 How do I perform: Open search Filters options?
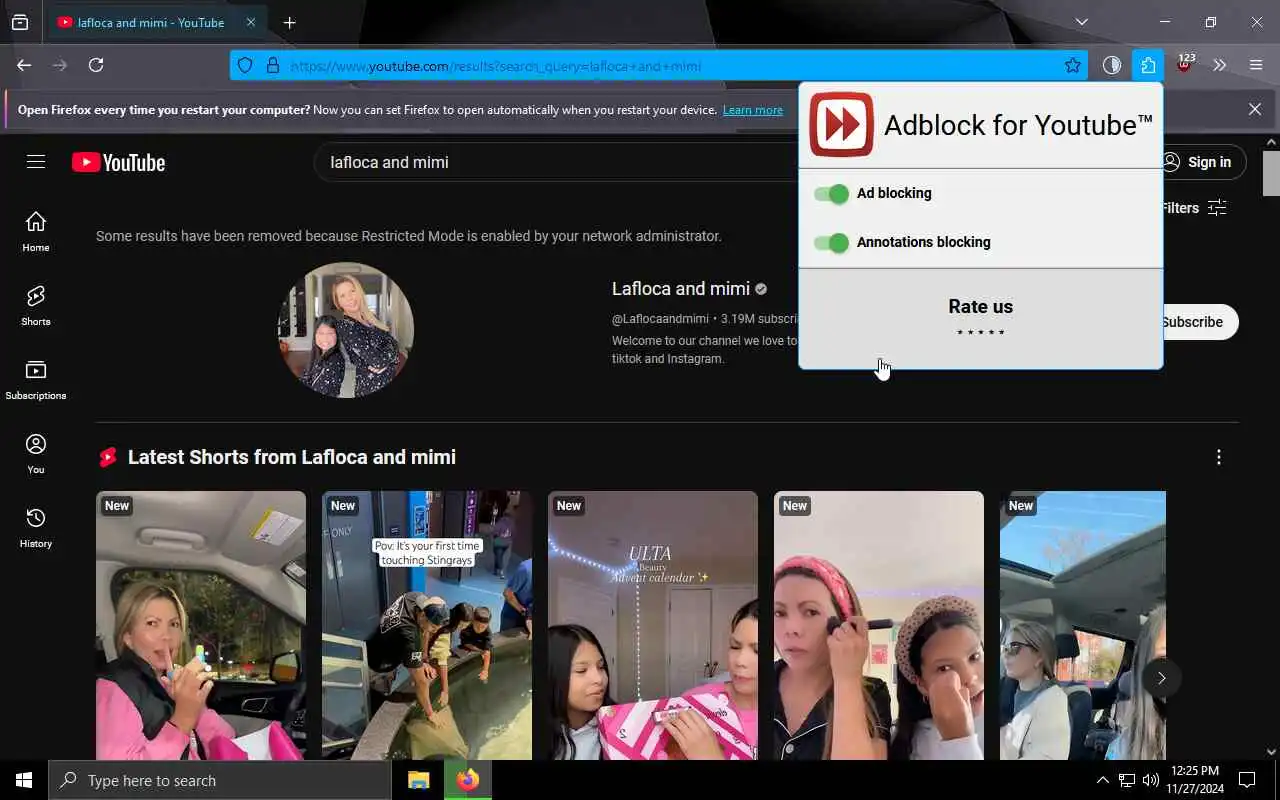(1192, 208)
